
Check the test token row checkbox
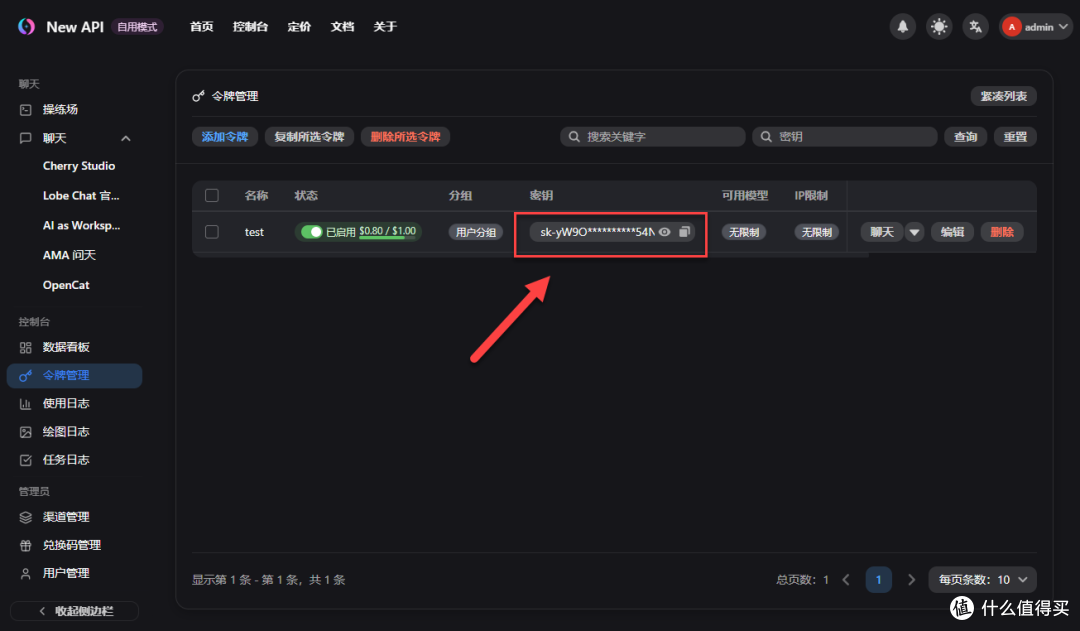[211, 232]
